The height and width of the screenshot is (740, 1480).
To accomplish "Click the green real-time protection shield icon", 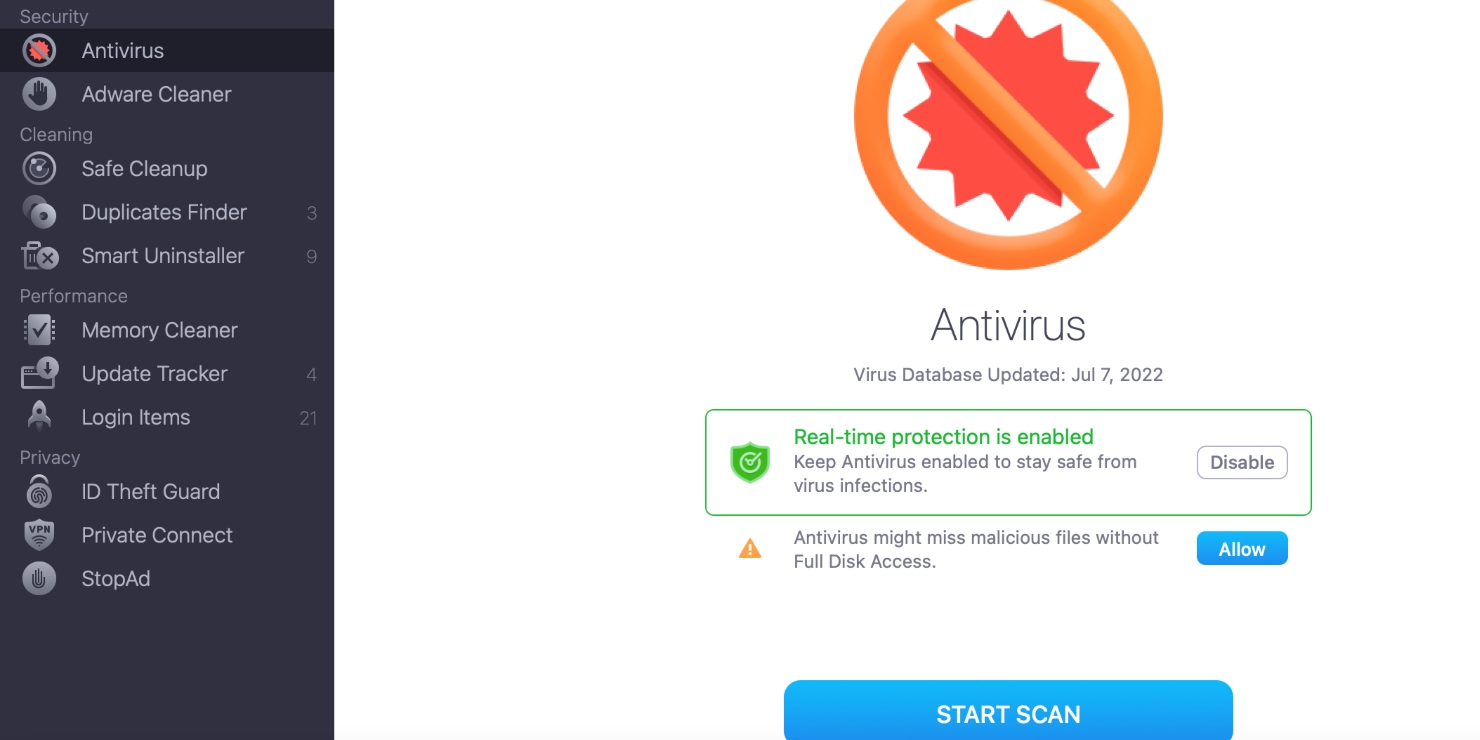I will (x=750, y=463).
